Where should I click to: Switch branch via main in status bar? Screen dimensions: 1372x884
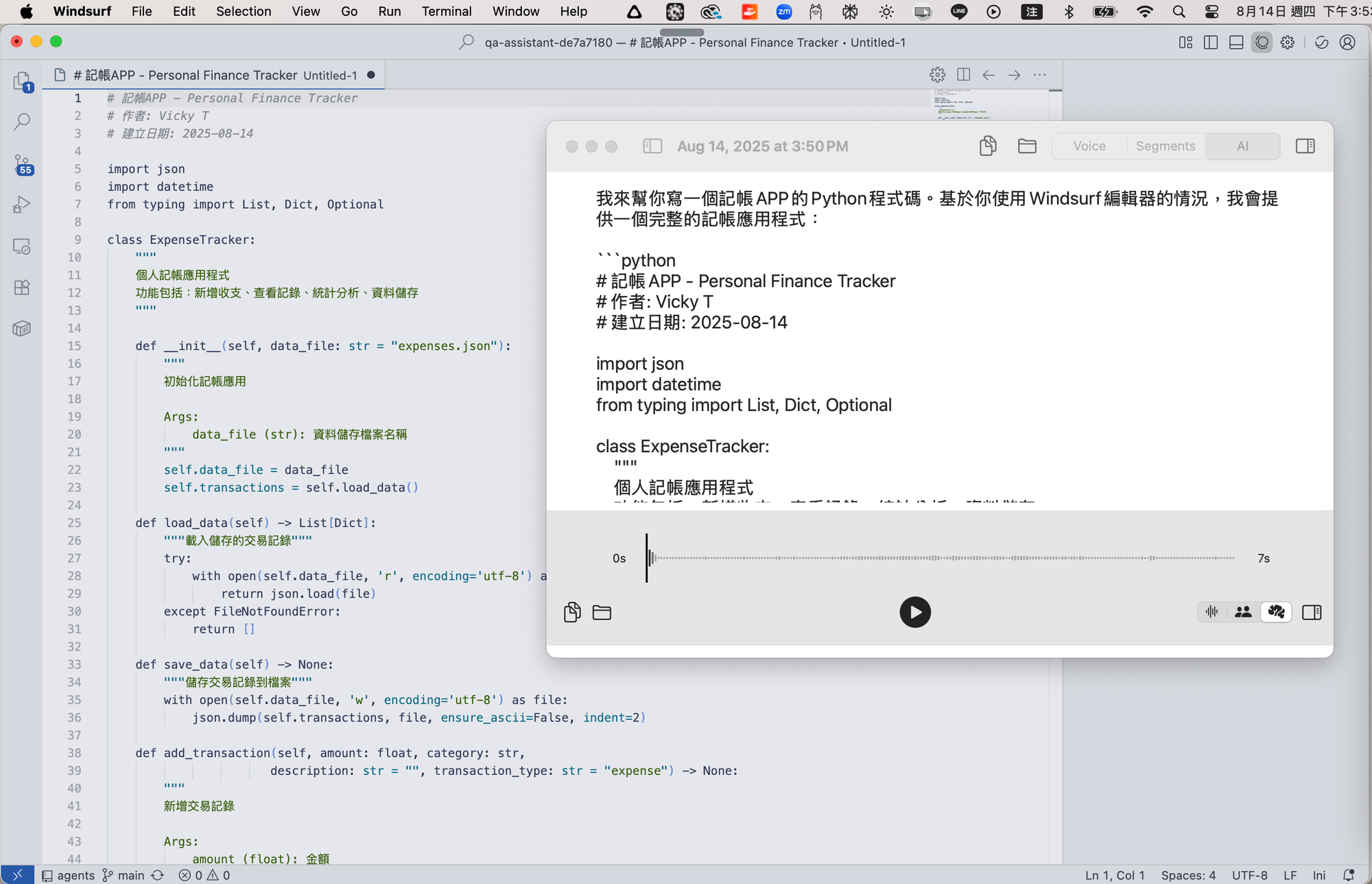(124, 875)
